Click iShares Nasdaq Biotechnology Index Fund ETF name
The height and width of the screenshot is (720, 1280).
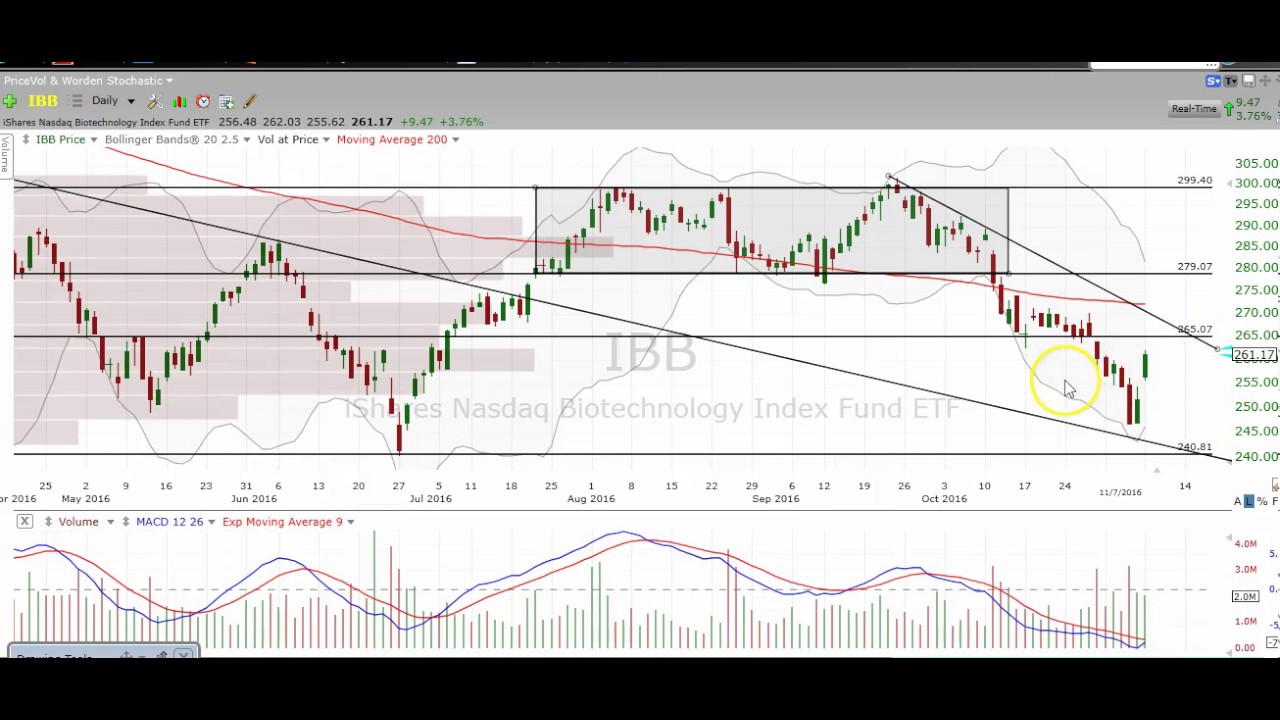point(106,122)
